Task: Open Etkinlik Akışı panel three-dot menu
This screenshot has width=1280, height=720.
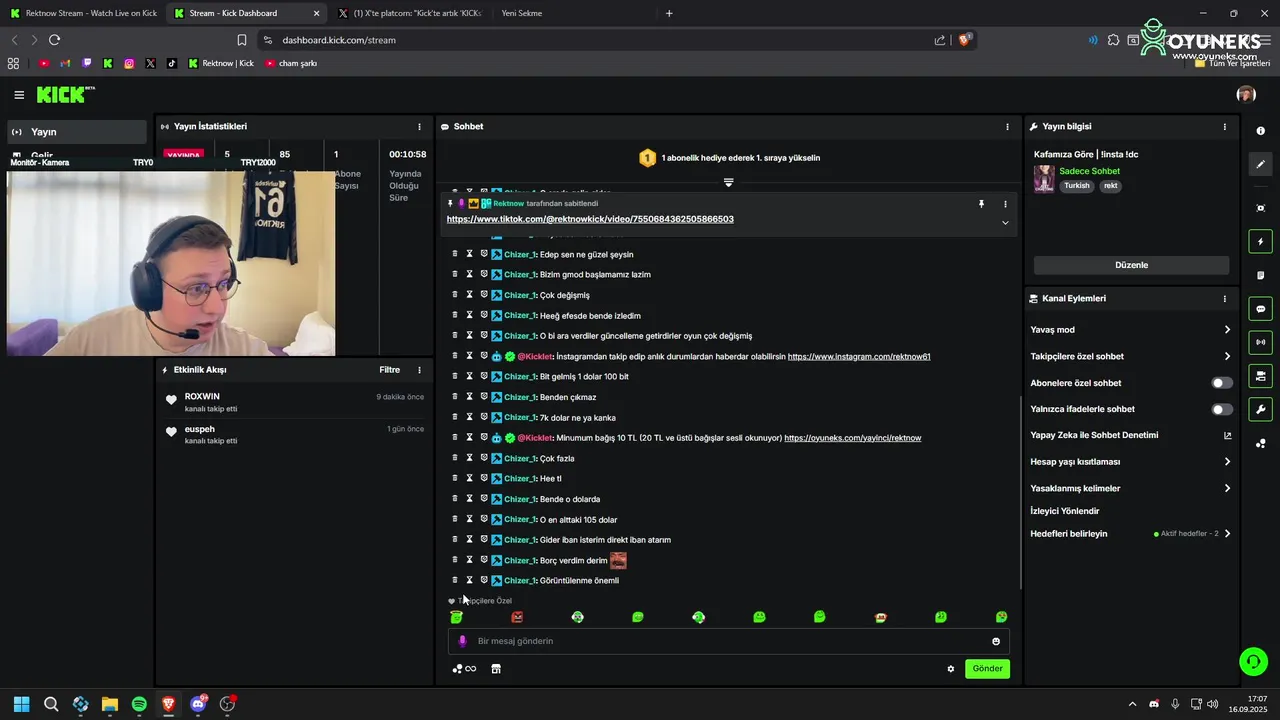Action: point(419,370)
